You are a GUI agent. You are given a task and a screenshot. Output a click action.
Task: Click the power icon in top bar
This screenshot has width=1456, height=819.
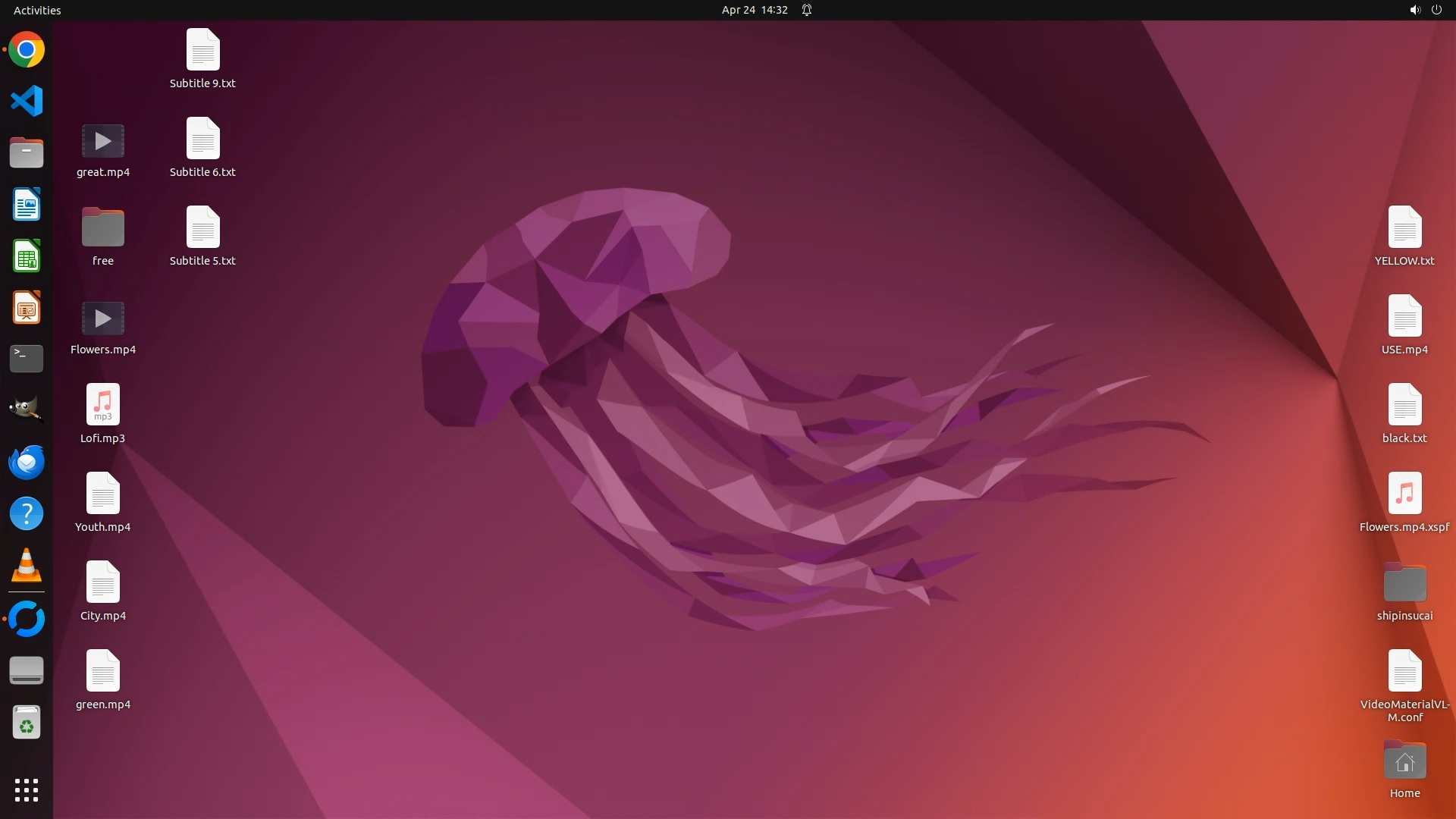(1436, 10)
